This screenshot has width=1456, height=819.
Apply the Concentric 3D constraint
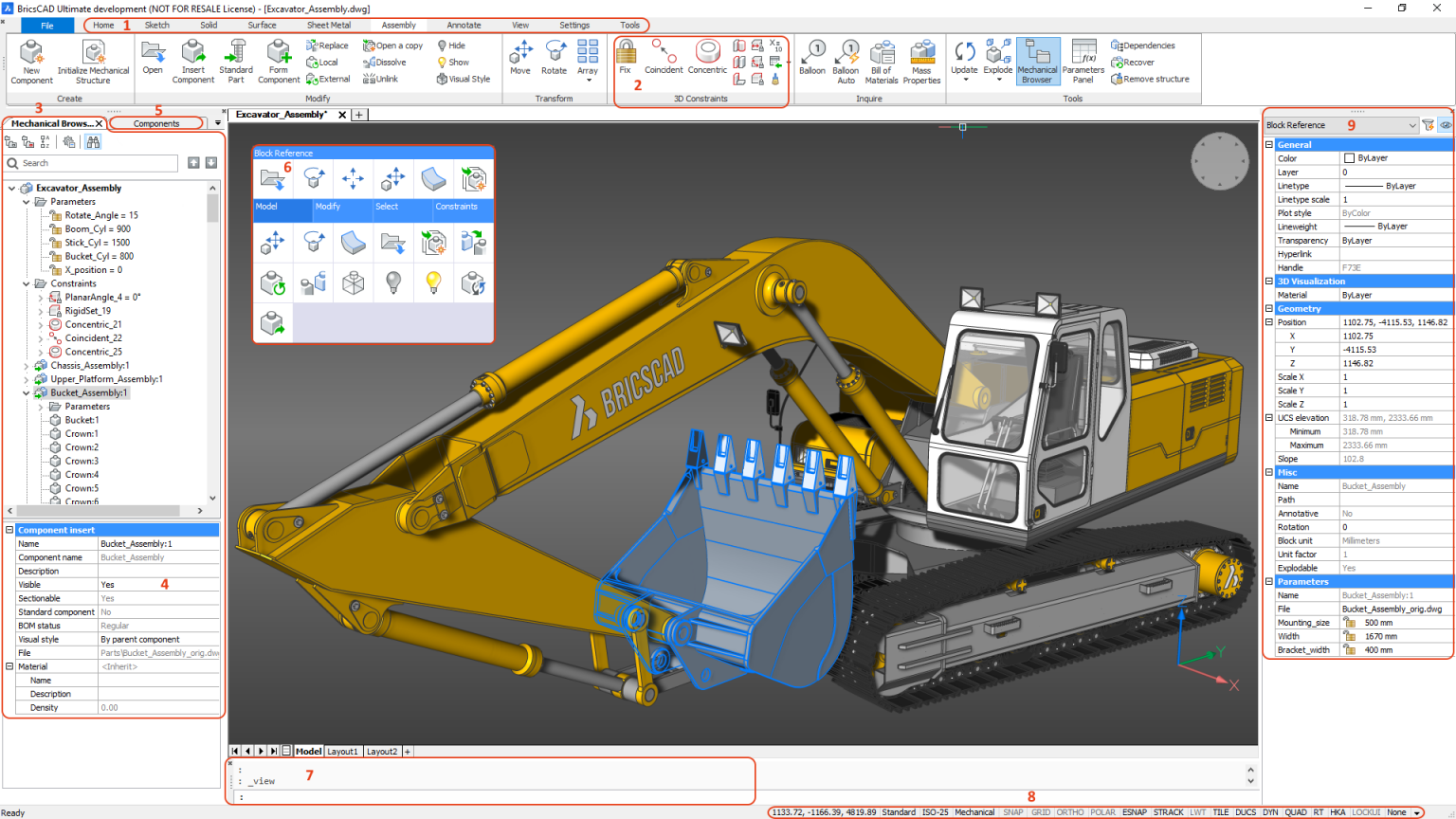706,59
